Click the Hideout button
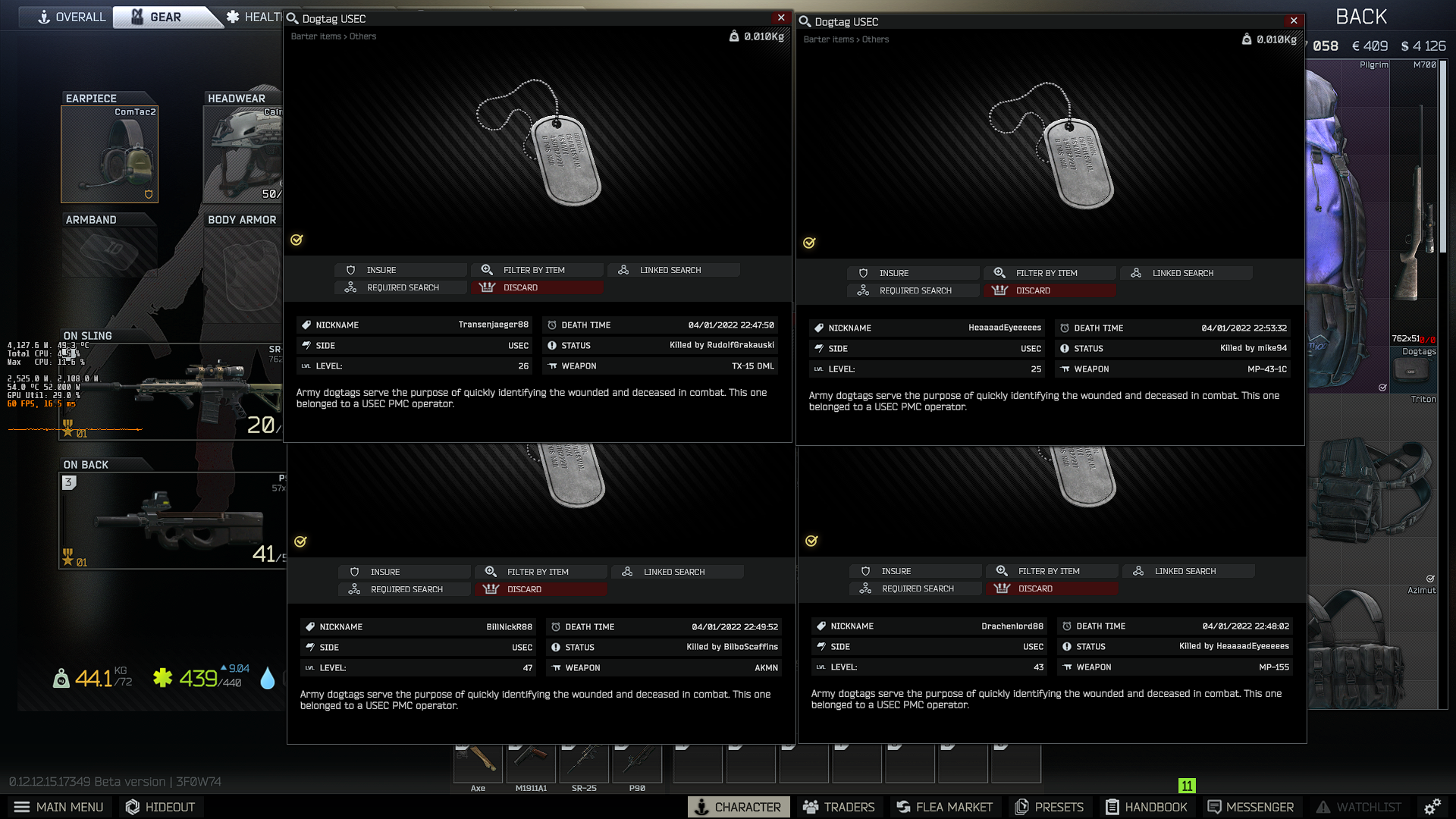 tap(160, 807)
